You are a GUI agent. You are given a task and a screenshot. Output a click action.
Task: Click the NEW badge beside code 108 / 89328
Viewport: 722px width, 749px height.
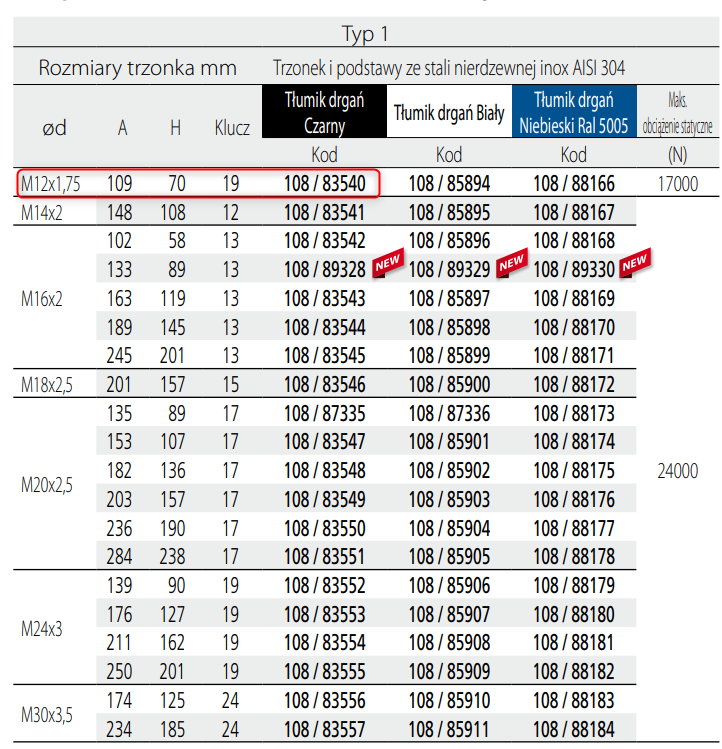[x=386, y=264]
